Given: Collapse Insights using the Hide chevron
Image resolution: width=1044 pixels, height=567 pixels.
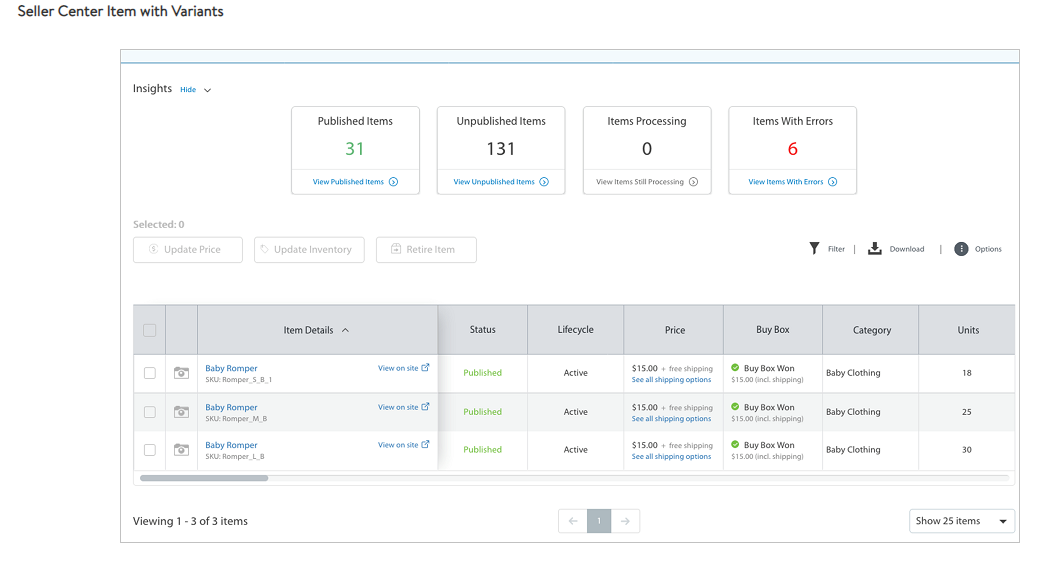Looking at the screenshot, I should [x=208, y=90].
